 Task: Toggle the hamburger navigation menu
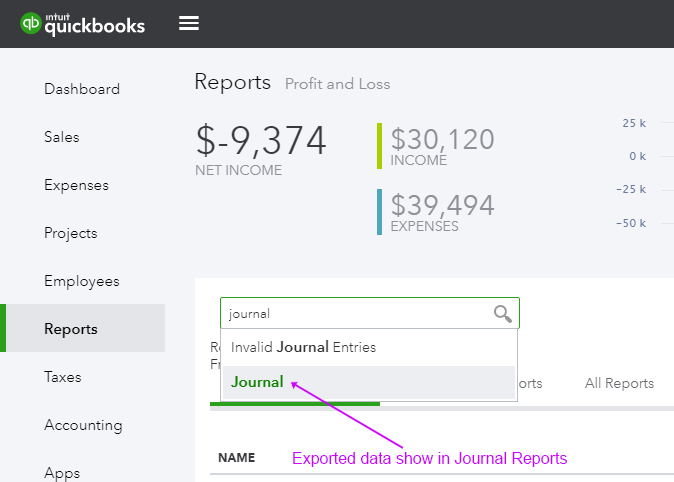[189, 23]
